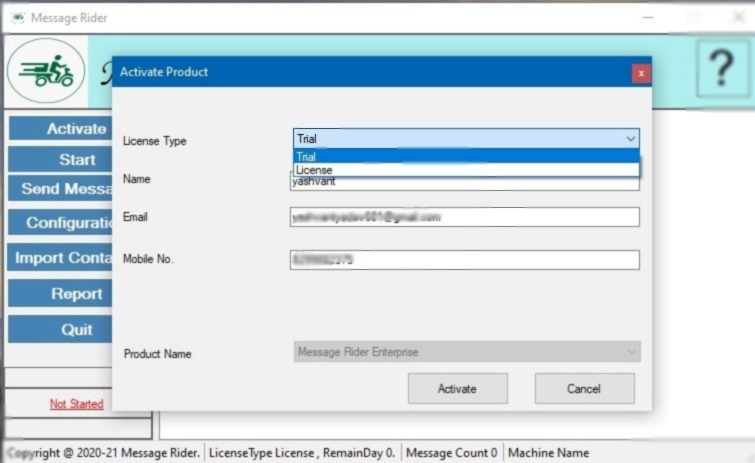Viewport: 755px width, 463px height.
Task: Click the License Type label
Action: (x=155, y=141)
